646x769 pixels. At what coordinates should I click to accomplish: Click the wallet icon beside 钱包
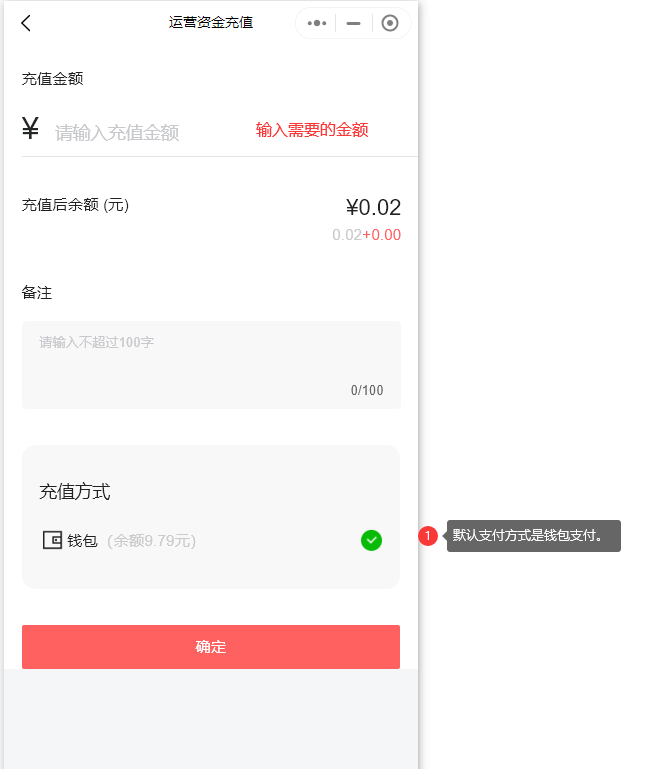point(52,540)
